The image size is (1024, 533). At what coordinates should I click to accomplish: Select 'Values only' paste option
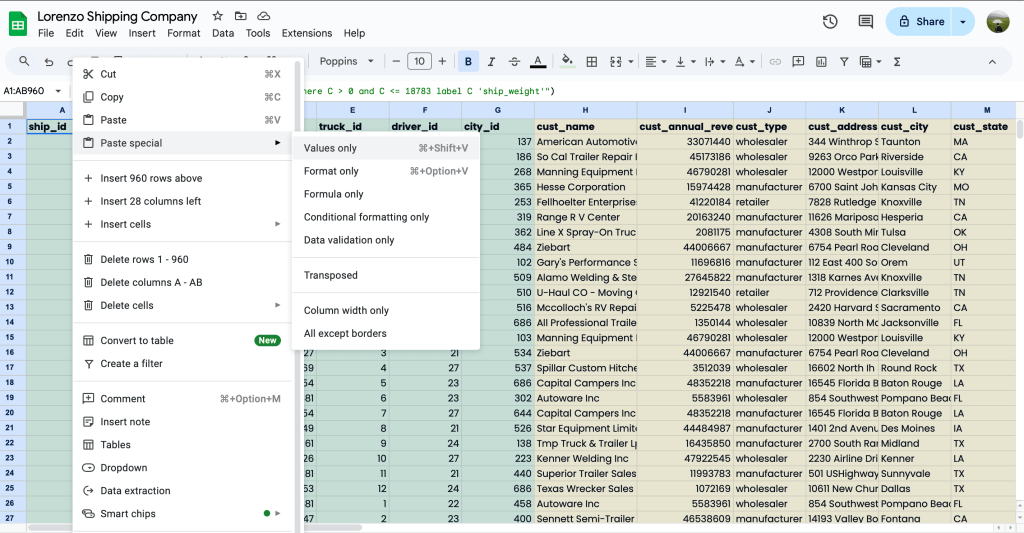(330, 148)
